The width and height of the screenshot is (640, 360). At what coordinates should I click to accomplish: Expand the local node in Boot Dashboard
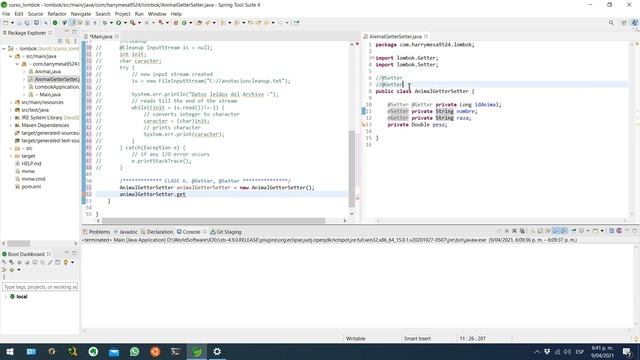pyautogui.click(x=5, y=297)
